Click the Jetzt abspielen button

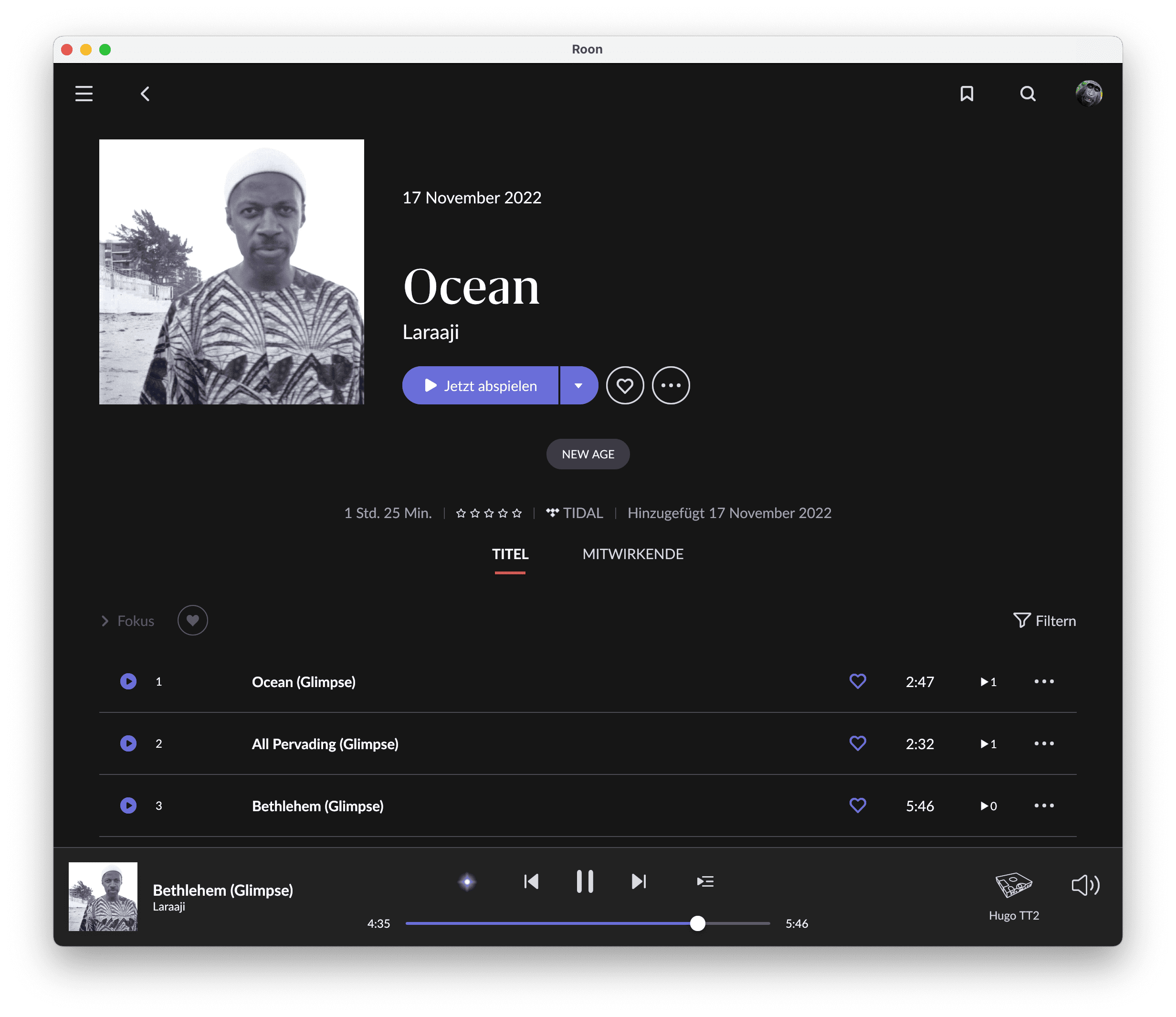pos(481,386)
